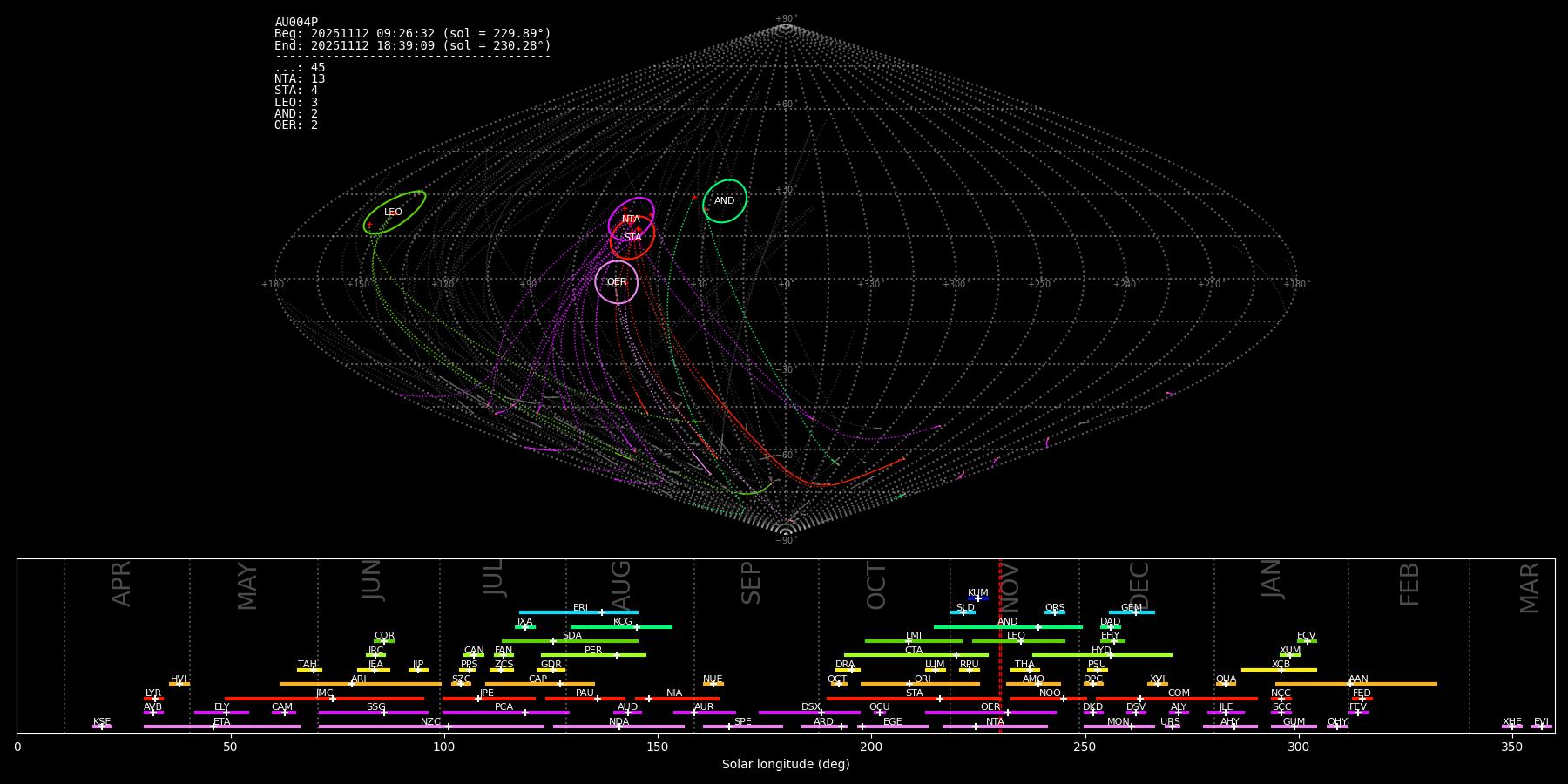This screenshot has width=1568, height=784.
Task: Click the KUM peak marker in timeline
Action: point(978,598)
